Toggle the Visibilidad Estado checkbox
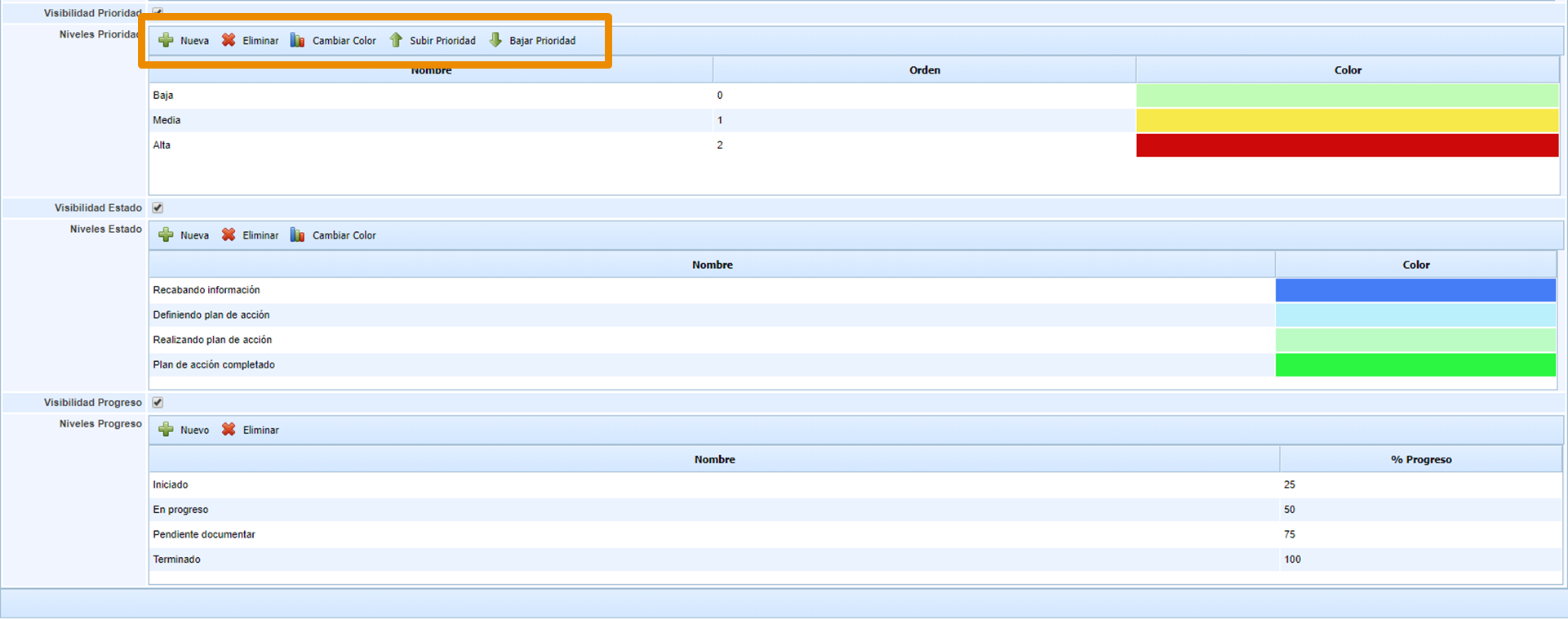Viewport: 1568px width, 620px height. pos(158,207)
